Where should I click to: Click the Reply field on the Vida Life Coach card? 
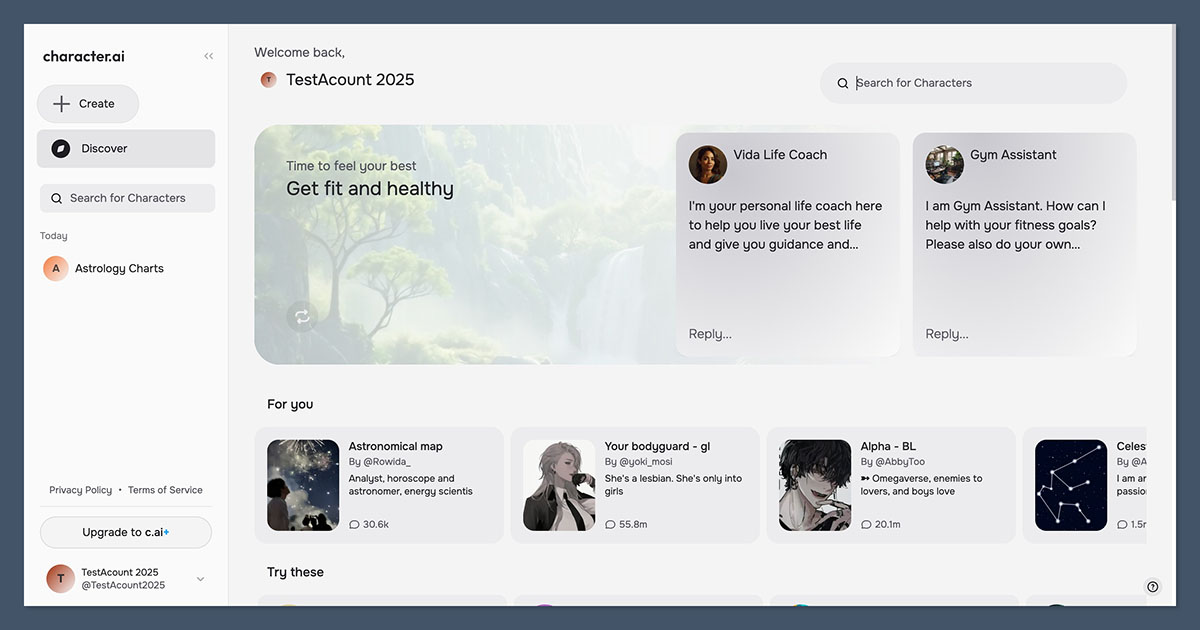point(709,333)
